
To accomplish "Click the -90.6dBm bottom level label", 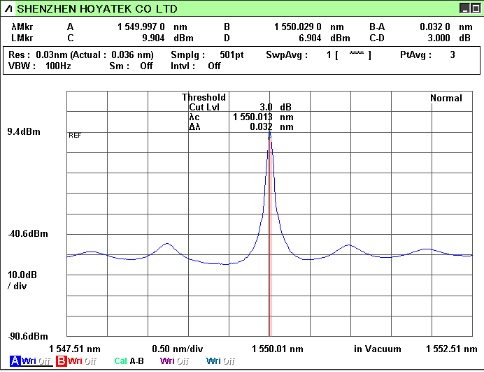I will pyautogui.click(x=28, y=336).
